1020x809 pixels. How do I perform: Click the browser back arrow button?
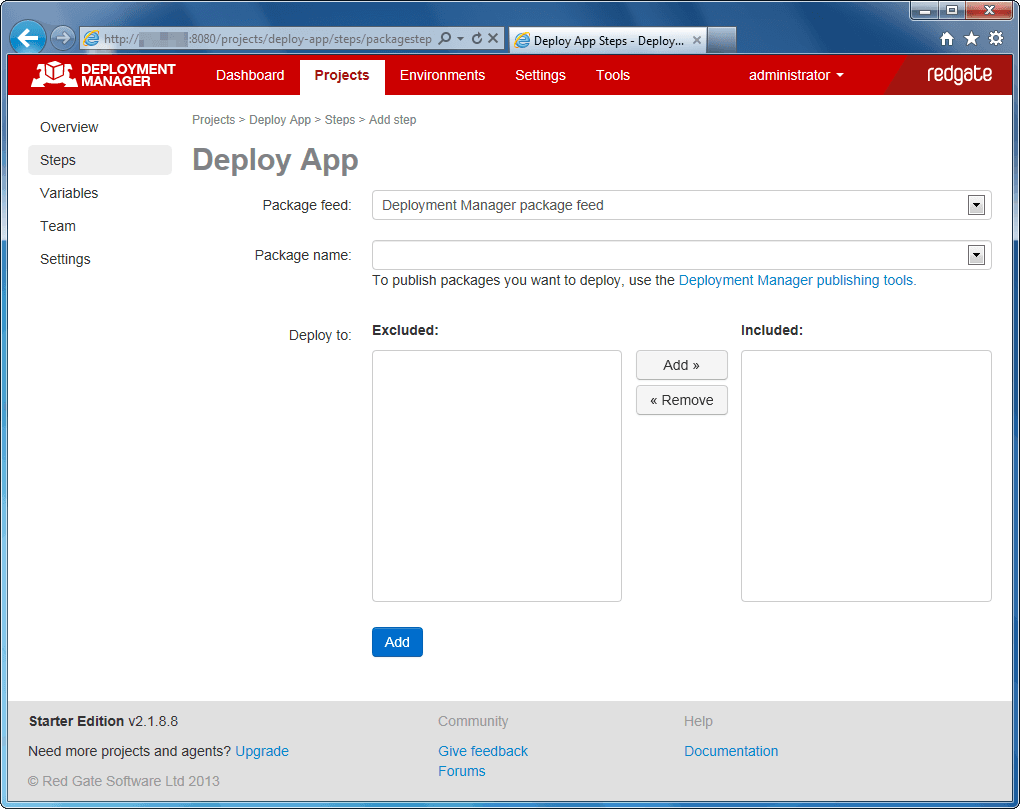click(x=28, y=38)
